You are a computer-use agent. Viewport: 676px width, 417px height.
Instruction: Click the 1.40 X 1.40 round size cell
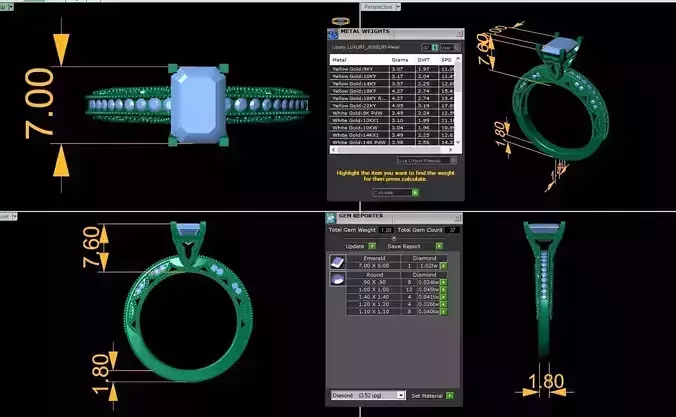pos(373,297)
